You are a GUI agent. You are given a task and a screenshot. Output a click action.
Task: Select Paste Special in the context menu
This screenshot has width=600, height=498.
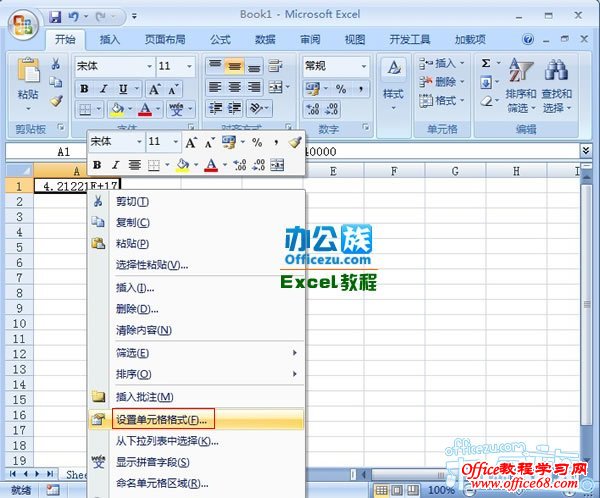[x=197, y=265]
